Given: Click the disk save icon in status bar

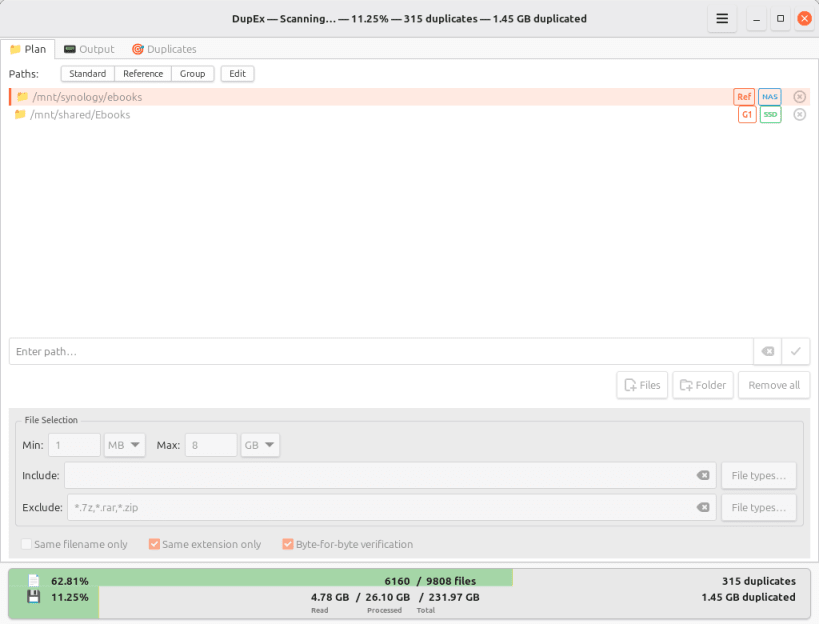Looking at the screenshot, I should click(x=33, y=597).
